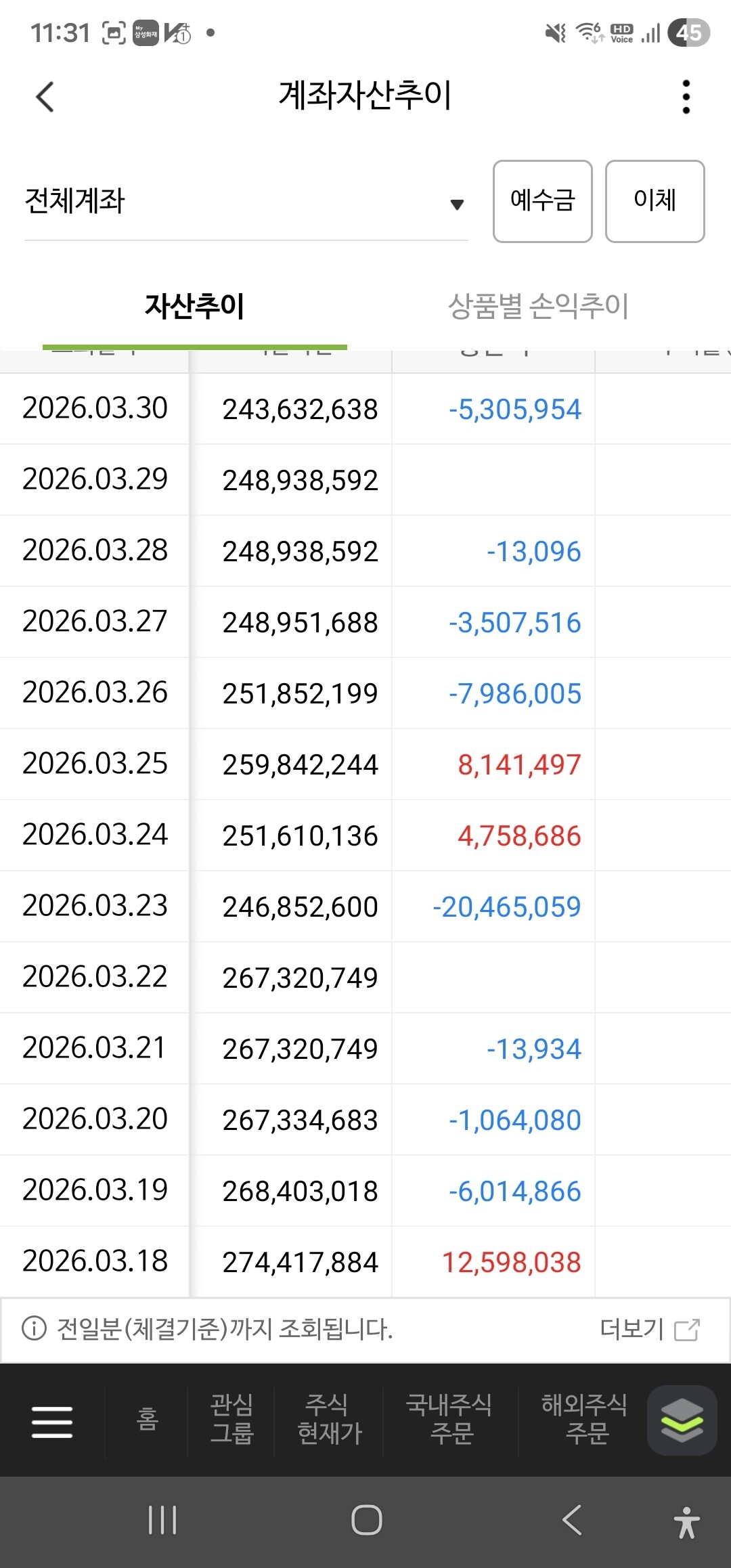This screenshot has width=731, height=1568.
Task: Select the 자산추이 tab
Action: [x=195, y=306]
